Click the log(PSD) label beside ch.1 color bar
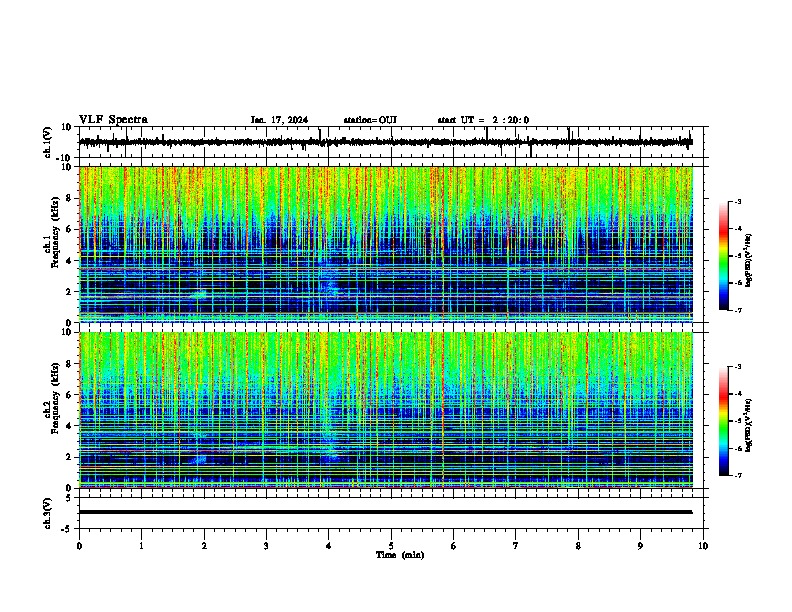The image size is (792, 612). pyautogui.click(x=749, y=260)
